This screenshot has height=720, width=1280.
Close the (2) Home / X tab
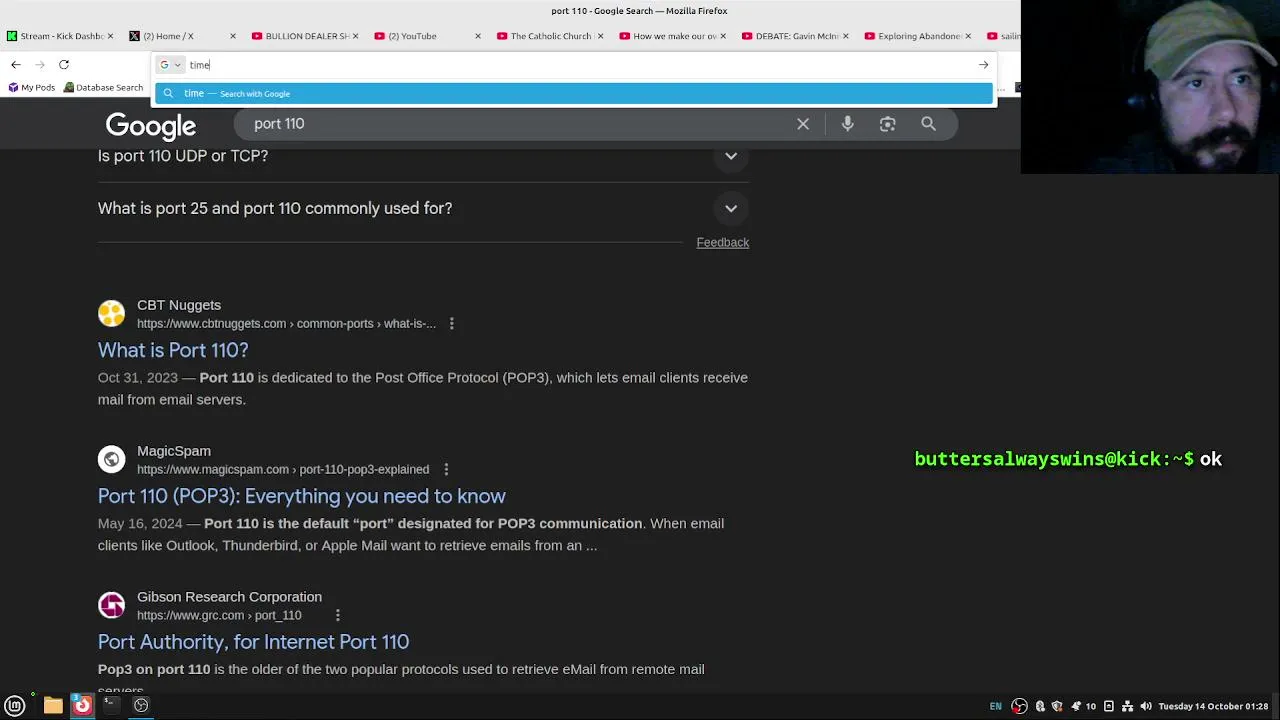(233, 36)
